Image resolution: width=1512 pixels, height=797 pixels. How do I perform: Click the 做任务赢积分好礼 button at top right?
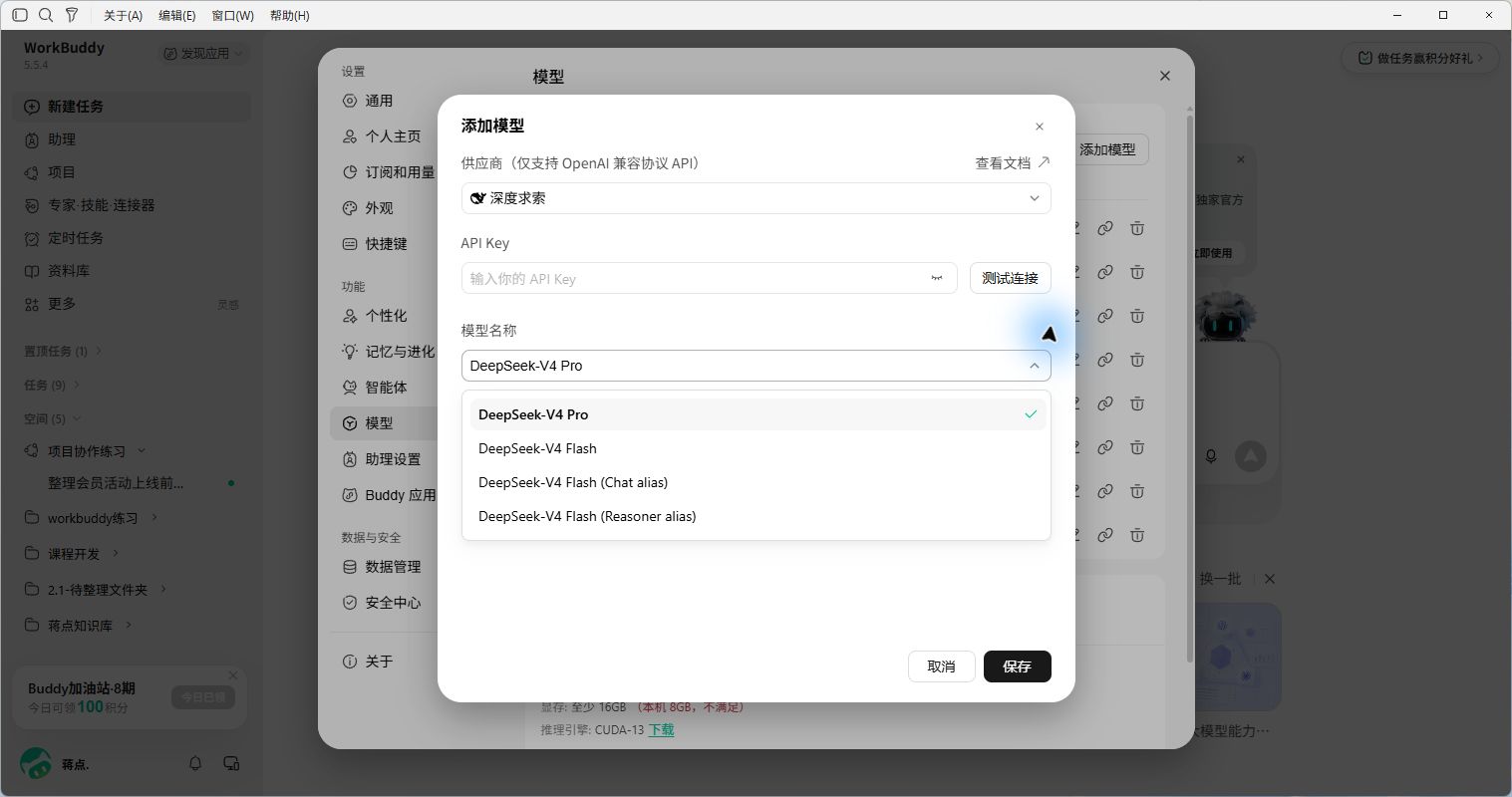(x=1419, y=58)
